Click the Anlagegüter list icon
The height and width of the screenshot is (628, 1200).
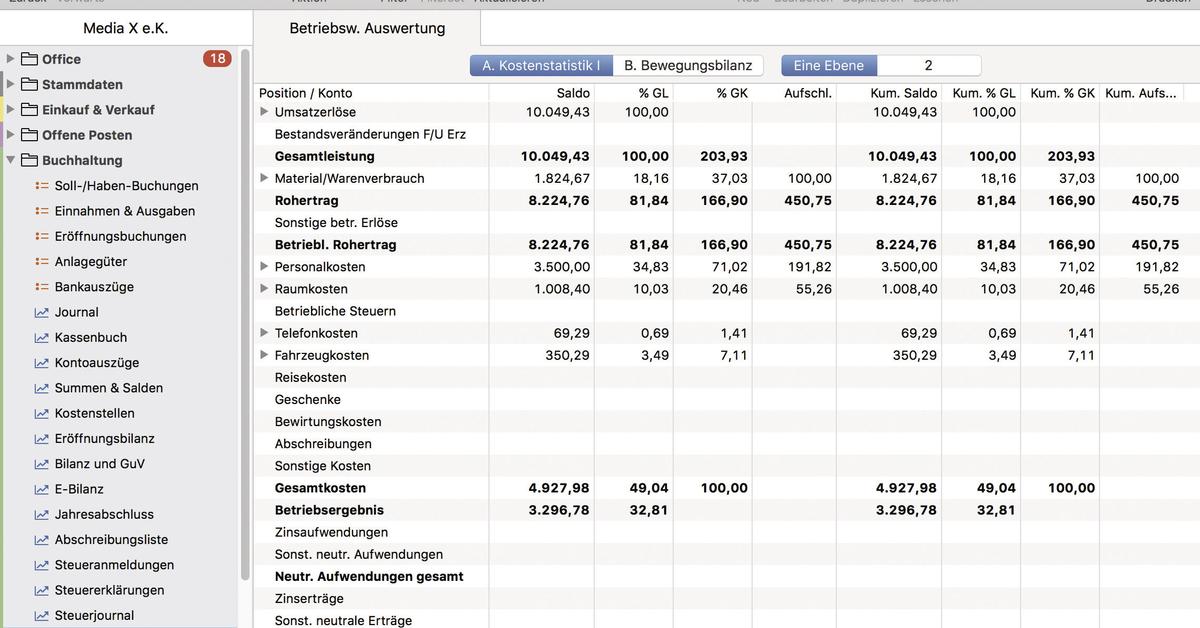coord(42,261)
